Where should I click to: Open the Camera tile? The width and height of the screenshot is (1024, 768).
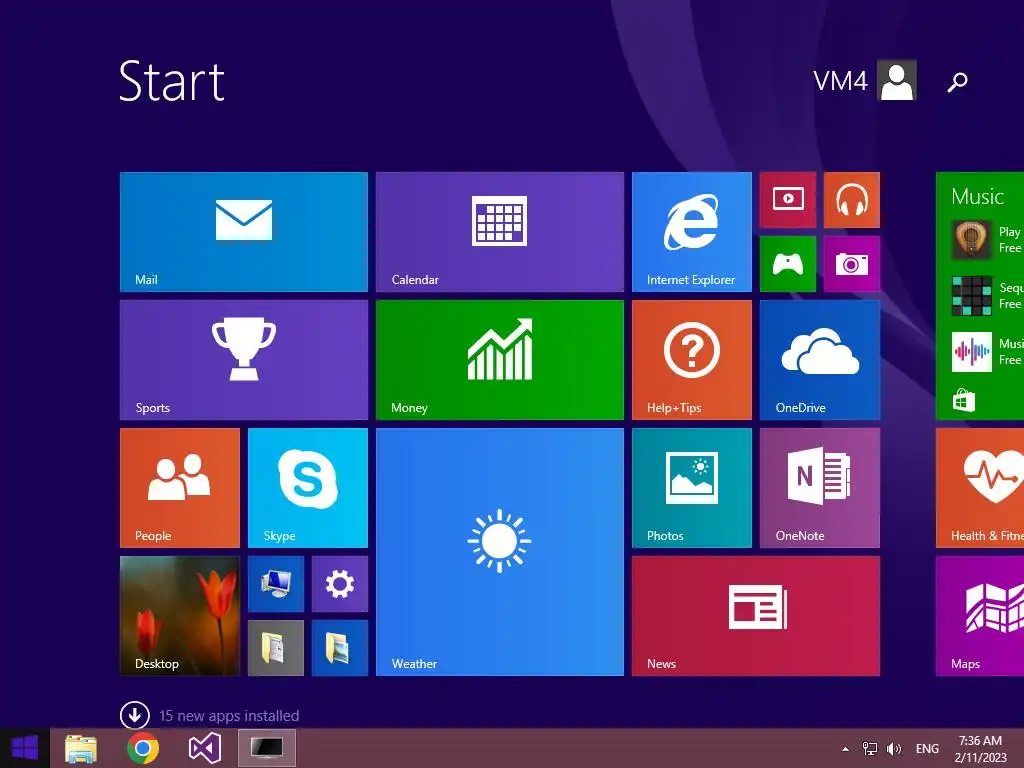pyautogui.click(x=852, y=264)
